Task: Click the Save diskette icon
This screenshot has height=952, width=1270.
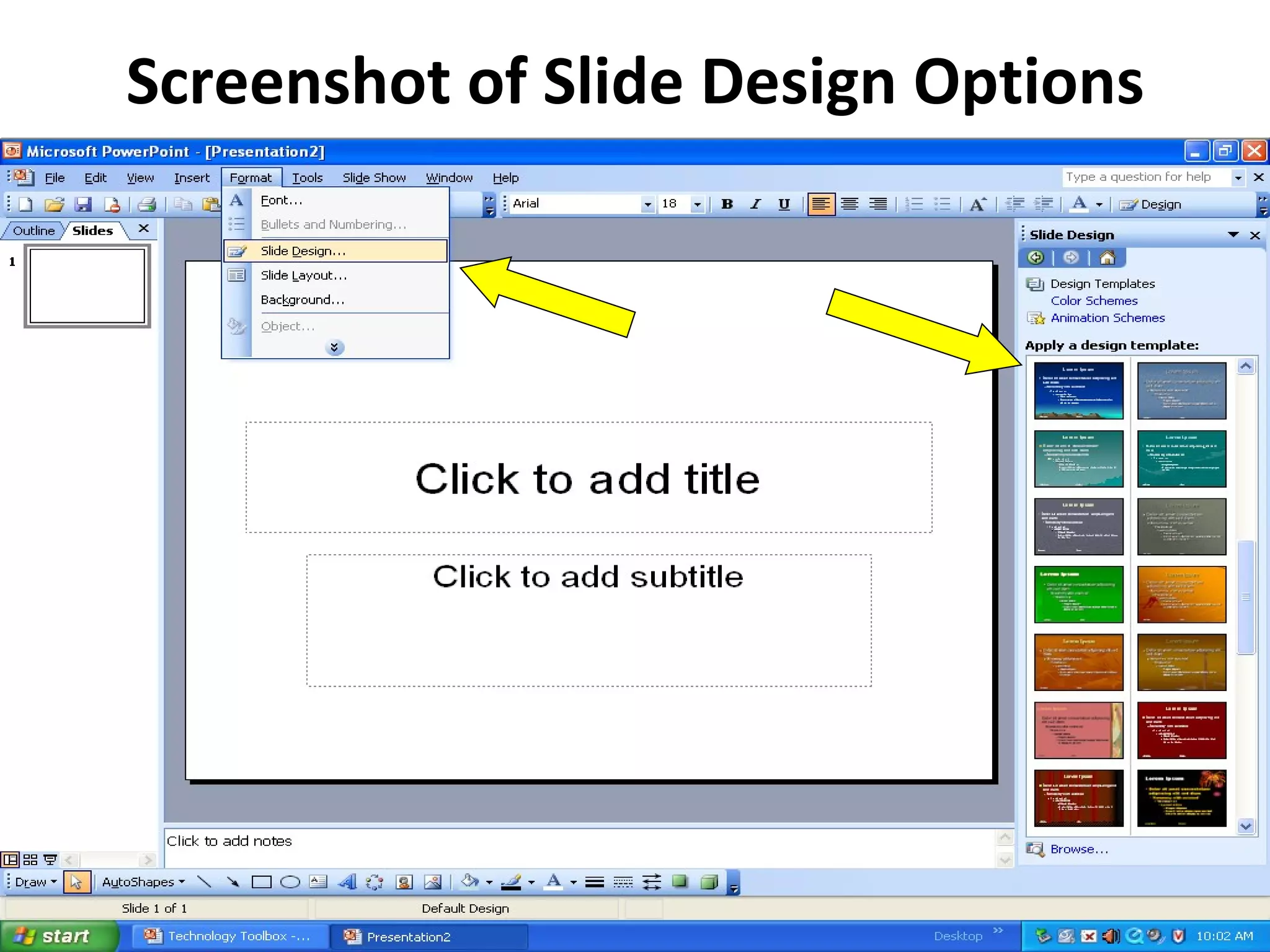Action: coord(83,205)
